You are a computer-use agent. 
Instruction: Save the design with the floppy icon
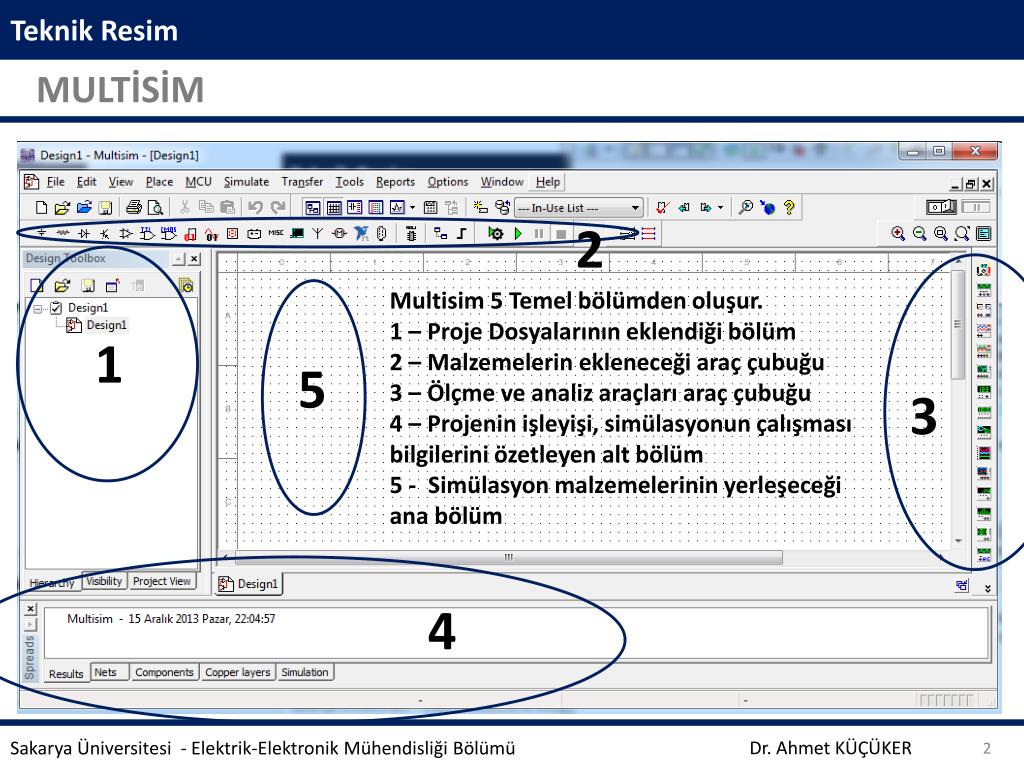tap(105, 208)
